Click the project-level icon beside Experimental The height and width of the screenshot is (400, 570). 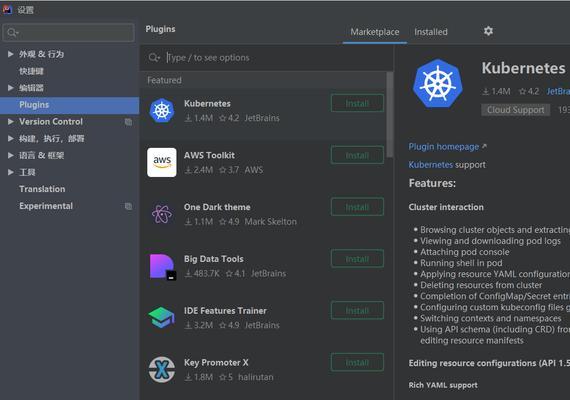[128, 206]
